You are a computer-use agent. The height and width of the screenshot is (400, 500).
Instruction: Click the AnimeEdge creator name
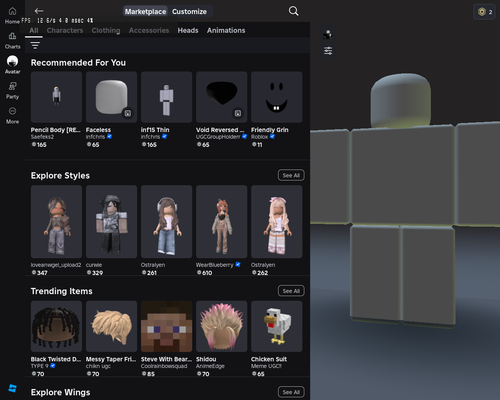(x=210, y=366)
